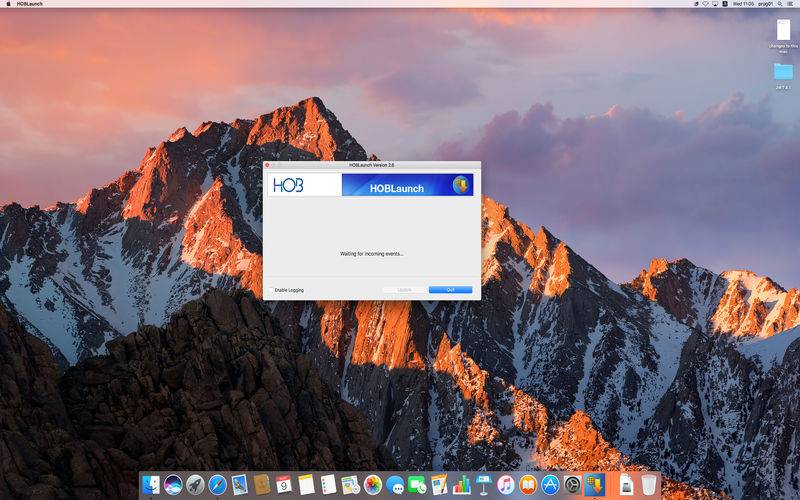
Task: Open Safari compass icon in Dock
Action: [x=217, y=485]
